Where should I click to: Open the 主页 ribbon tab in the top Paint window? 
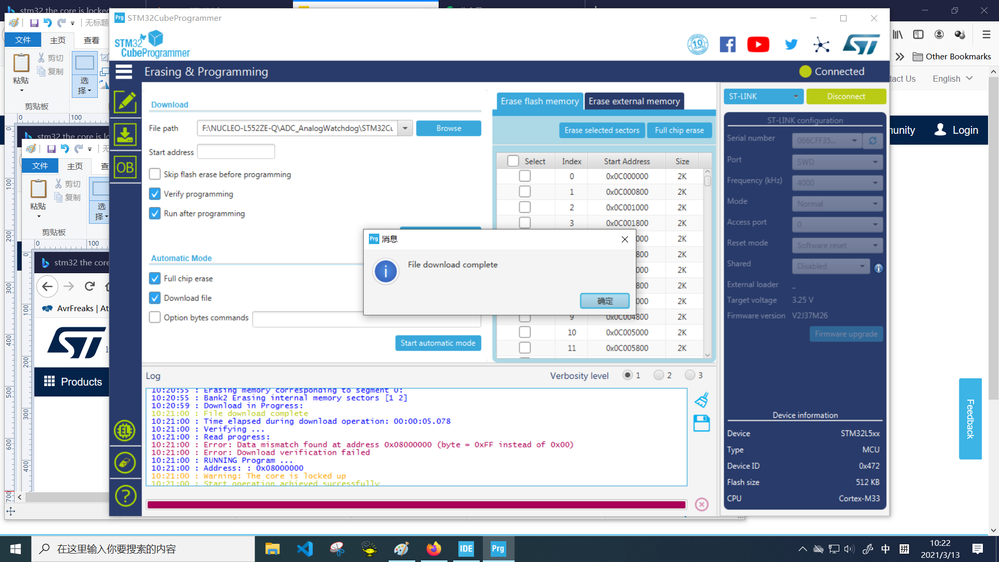pos(58,40)
